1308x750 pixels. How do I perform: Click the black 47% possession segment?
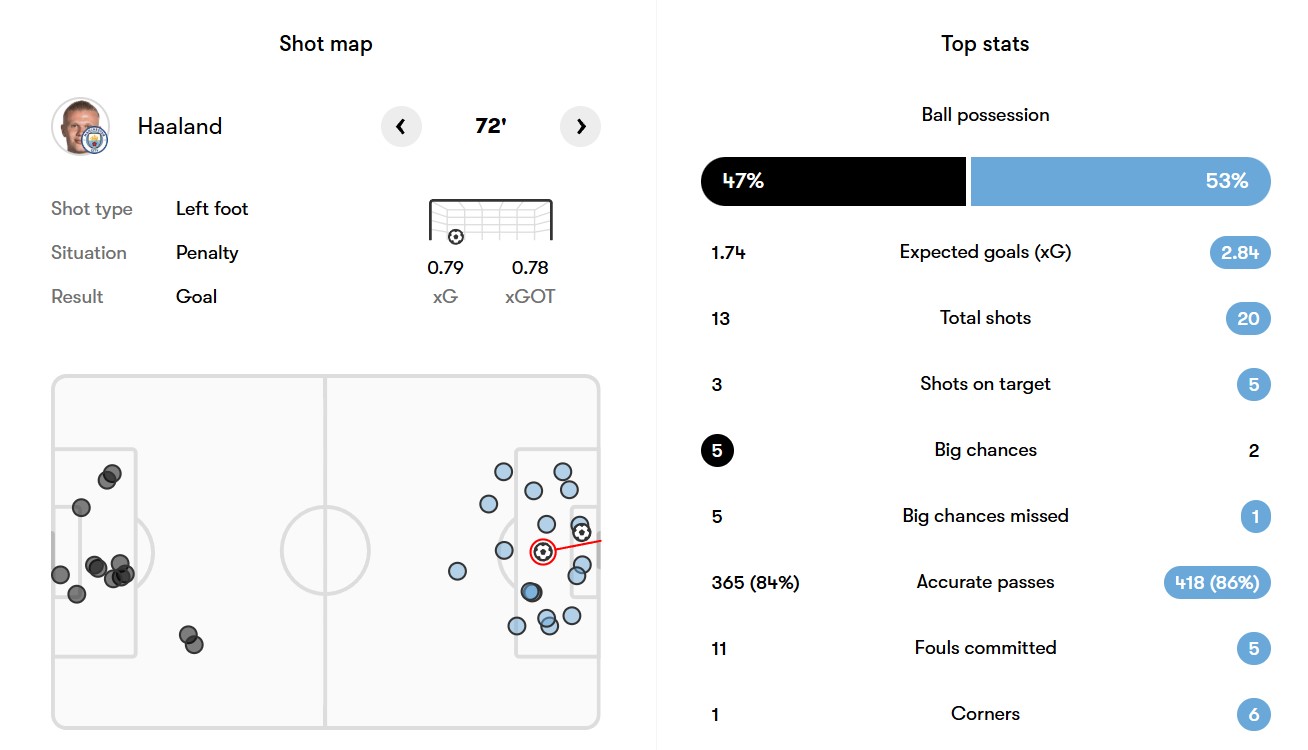(833, 181)
